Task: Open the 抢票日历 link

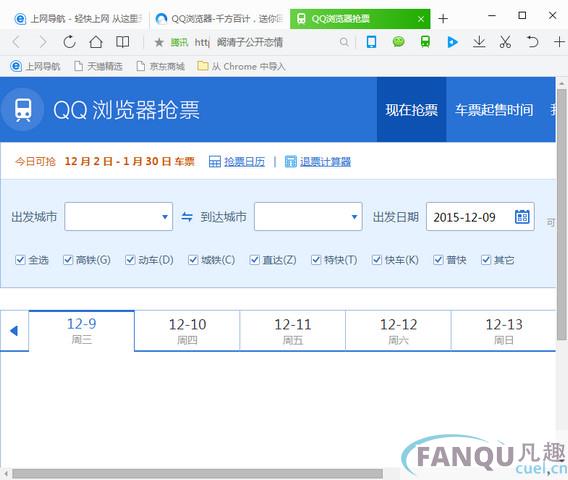Action: click(245, 162)
